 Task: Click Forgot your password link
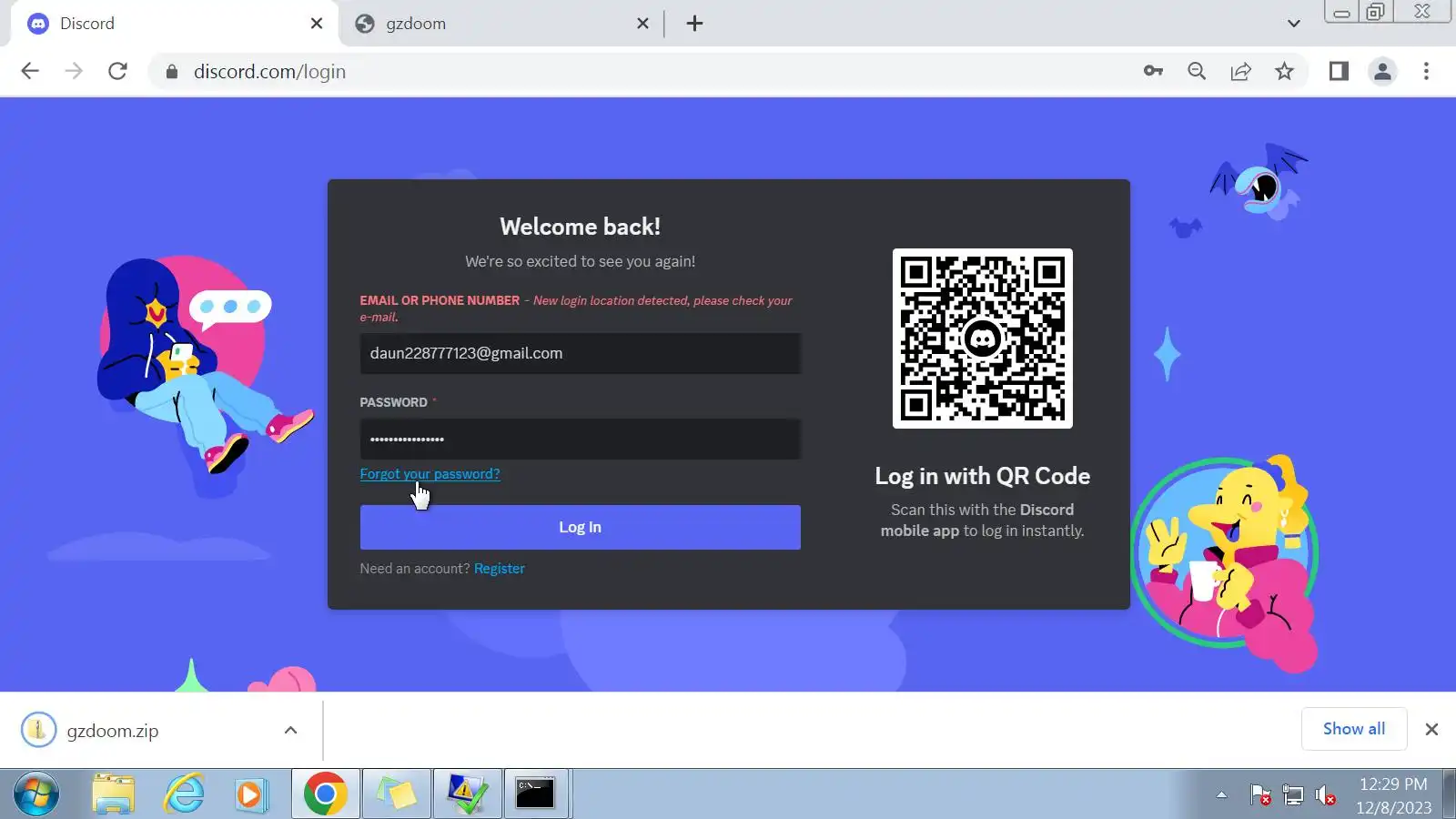coord(430,474)
